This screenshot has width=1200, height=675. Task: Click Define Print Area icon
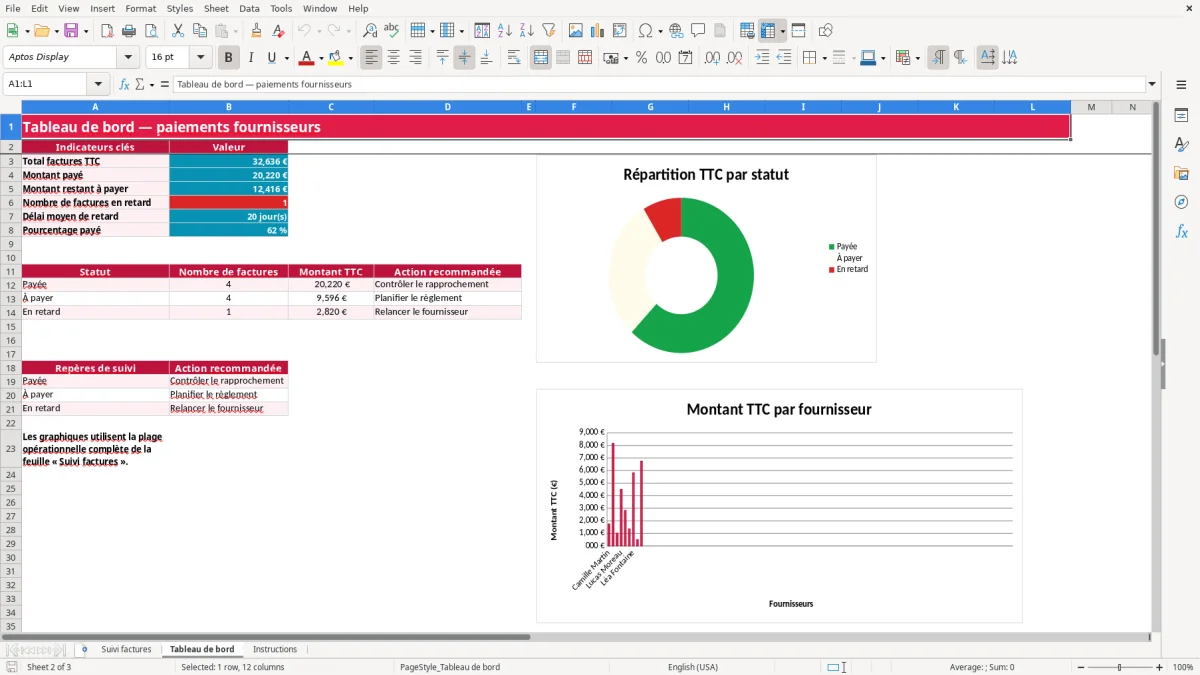747,31
